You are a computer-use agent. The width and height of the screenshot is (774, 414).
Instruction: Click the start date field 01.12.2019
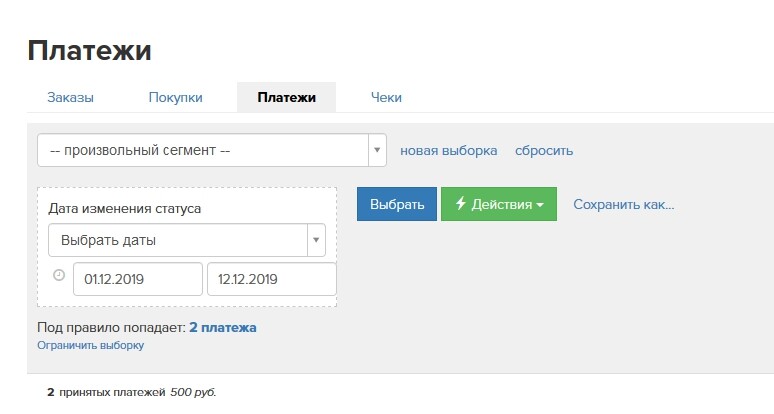coord(138,279)
